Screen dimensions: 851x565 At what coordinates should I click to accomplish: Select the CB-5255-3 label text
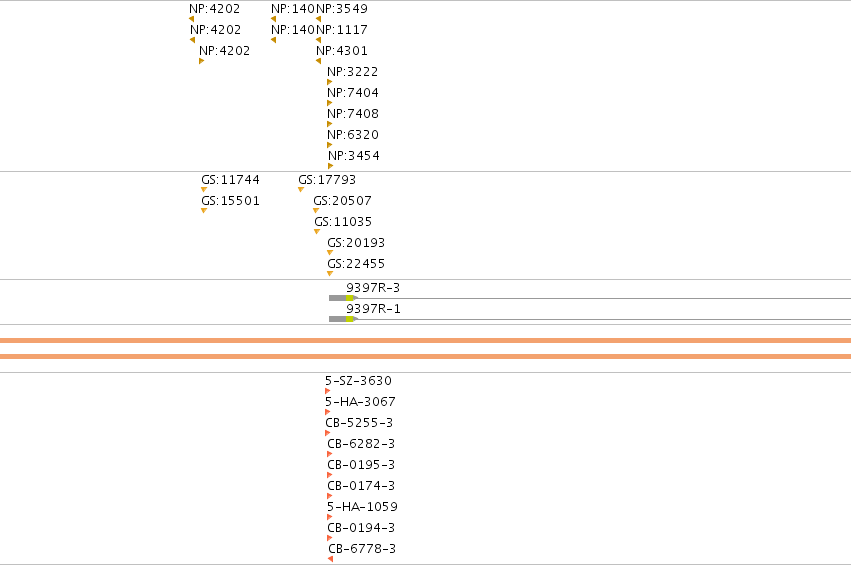click(x=359, y=423)
